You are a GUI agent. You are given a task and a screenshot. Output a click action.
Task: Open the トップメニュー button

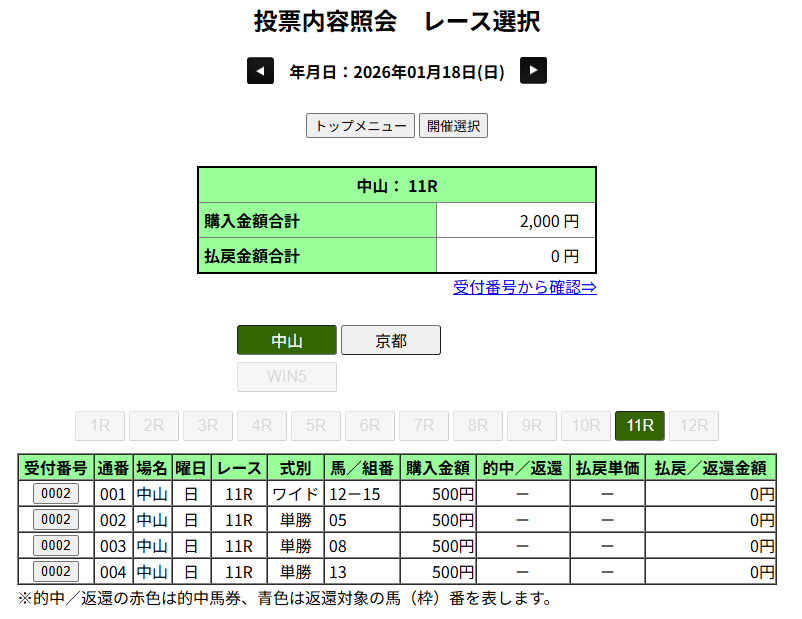point(360,126)
